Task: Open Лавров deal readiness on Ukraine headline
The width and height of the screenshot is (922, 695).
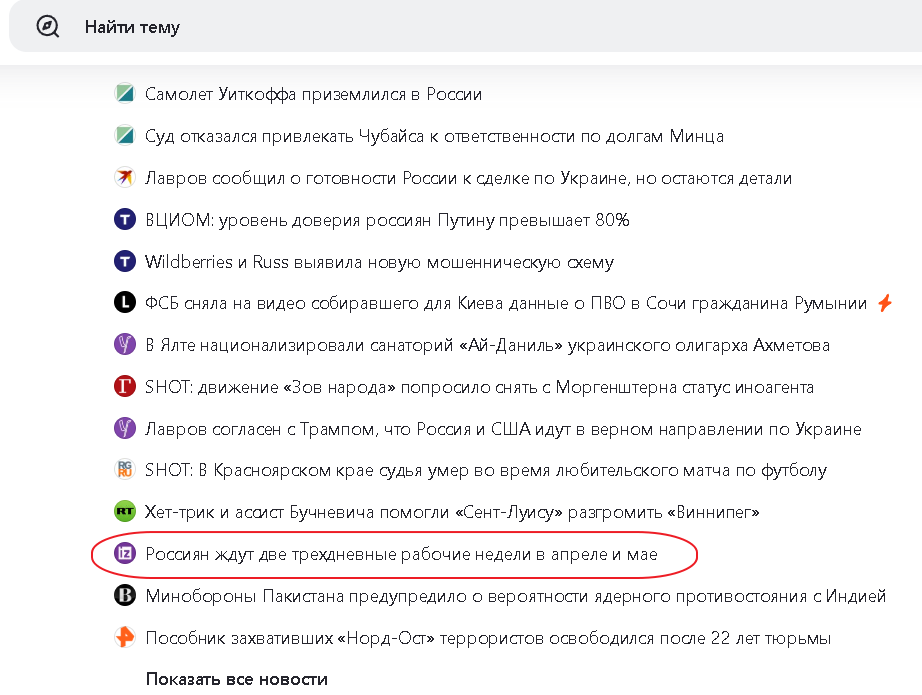Action: pyautogui.click(x=468, y=178)
